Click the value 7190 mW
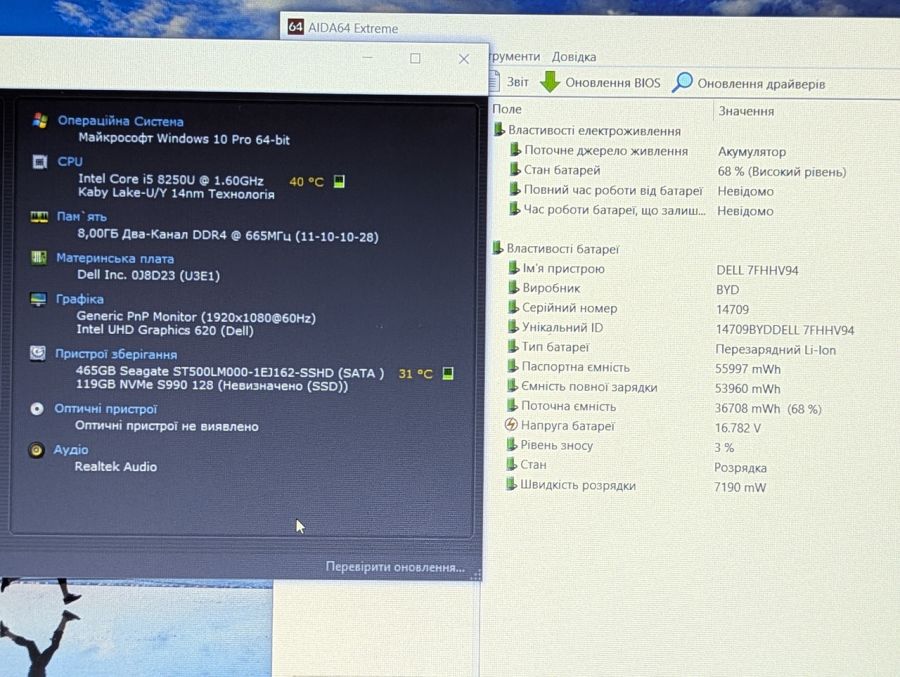The image size is (900, 677). click(740, 488)
